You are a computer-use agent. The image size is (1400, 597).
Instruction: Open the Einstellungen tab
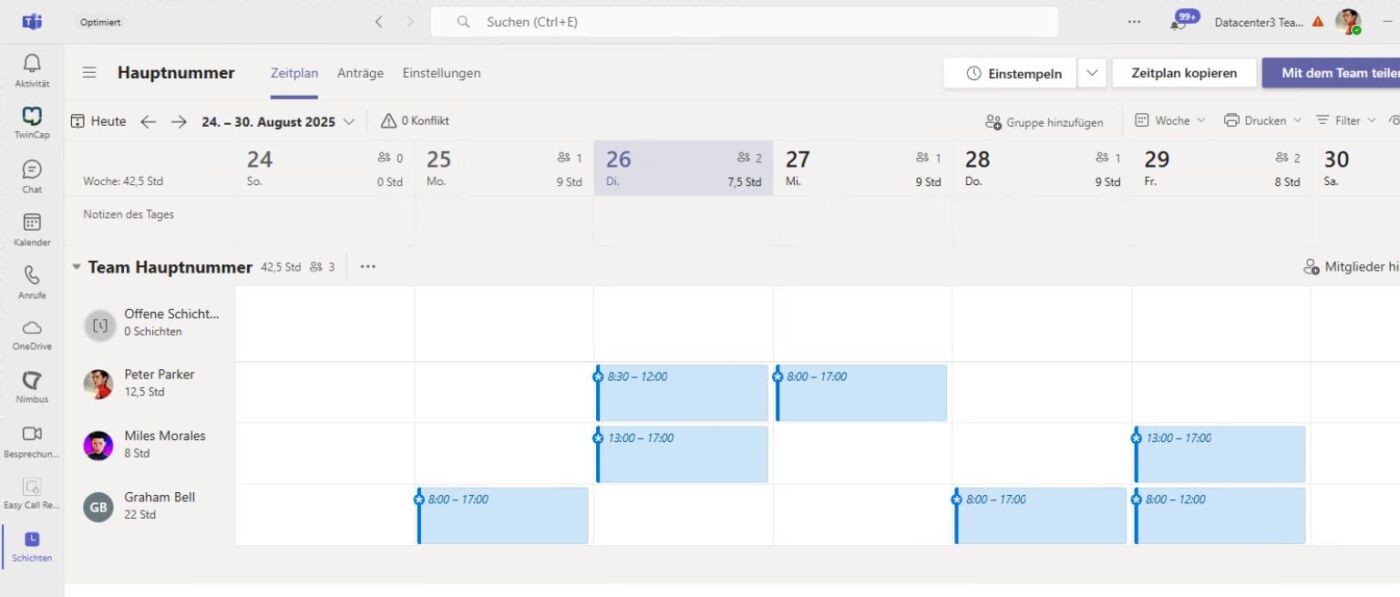pos(440,72)
